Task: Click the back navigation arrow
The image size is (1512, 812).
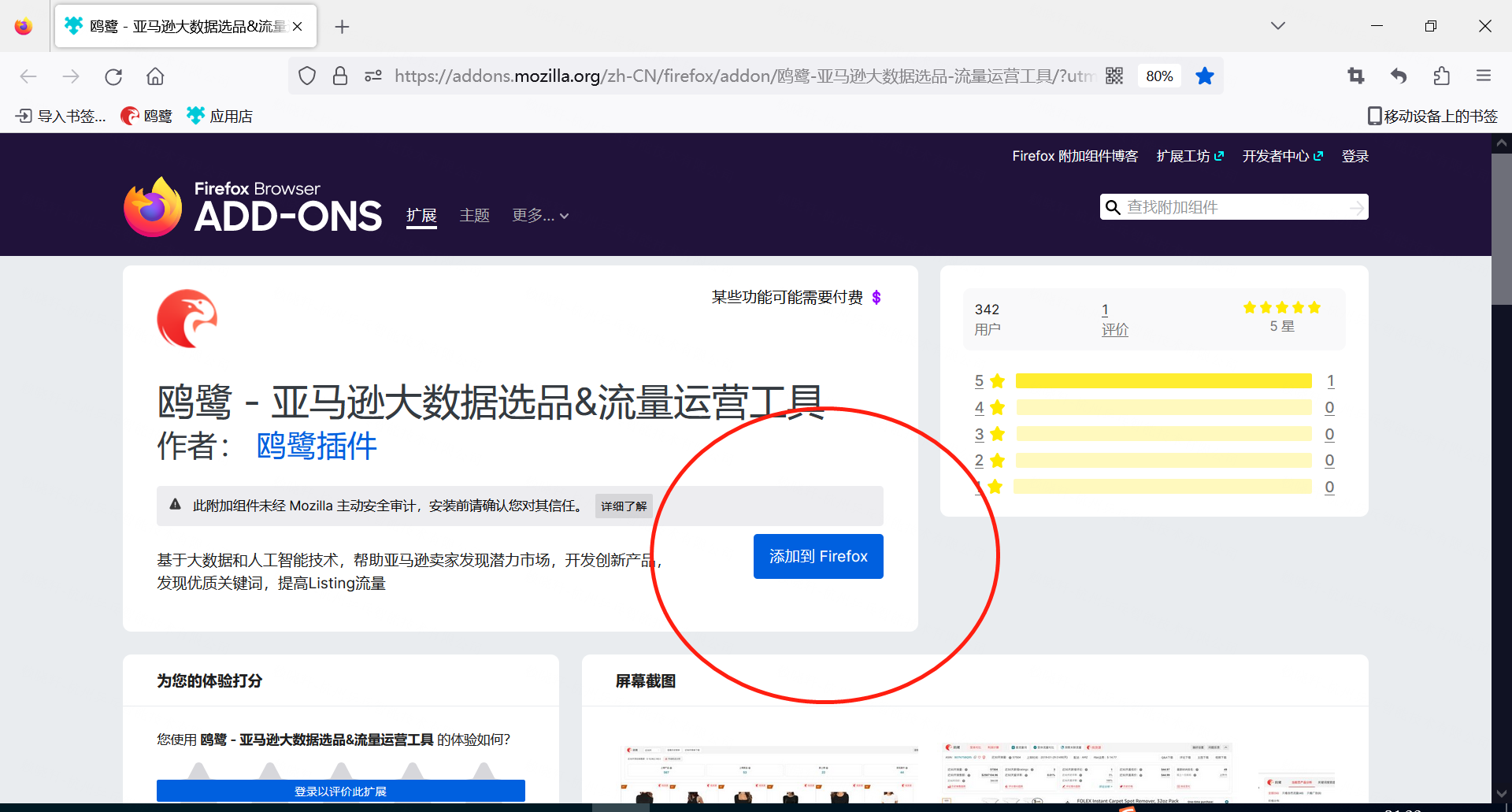Action: [x=28, y=76]
